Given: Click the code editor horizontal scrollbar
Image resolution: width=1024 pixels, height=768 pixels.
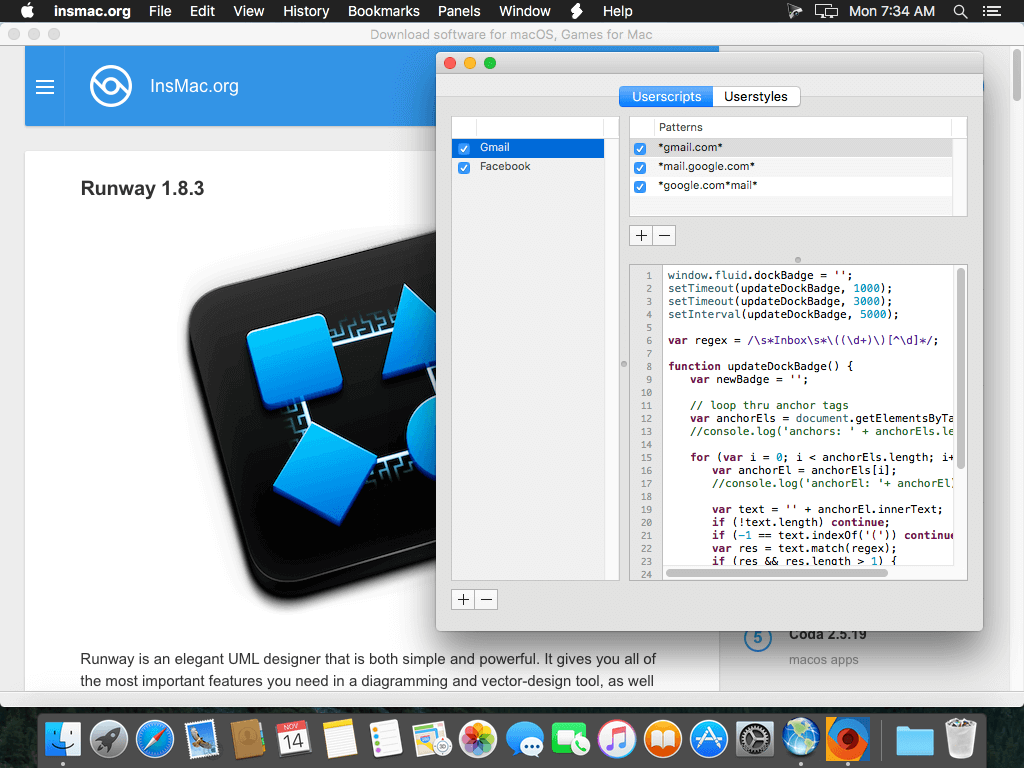Looking at the screenshot, I should pyautogui.click(x=776, y=573).
